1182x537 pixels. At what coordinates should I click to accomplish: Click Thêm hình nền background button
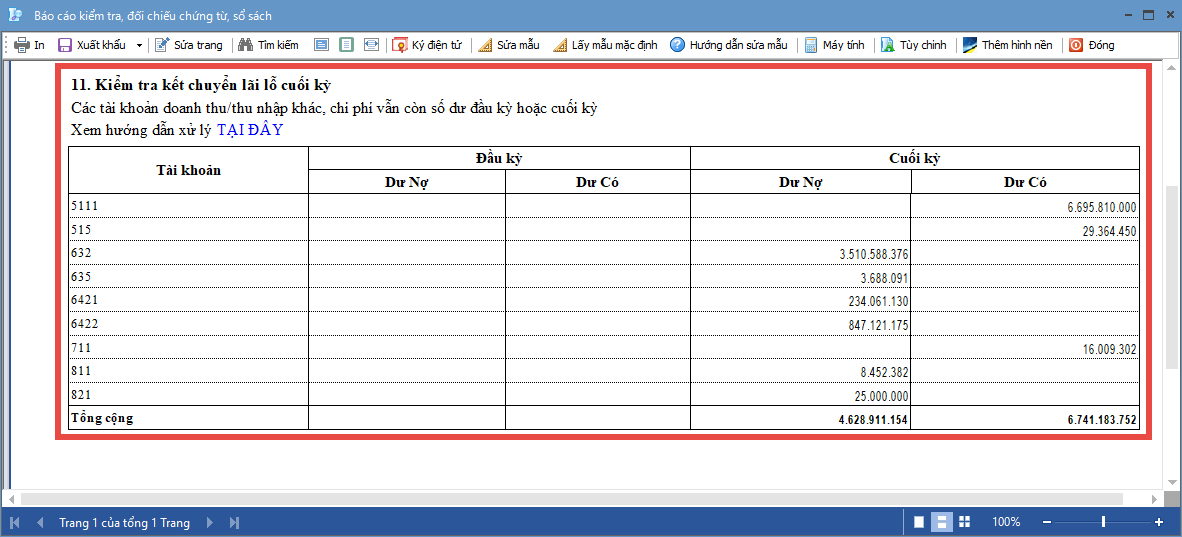tap(1007, 45)
